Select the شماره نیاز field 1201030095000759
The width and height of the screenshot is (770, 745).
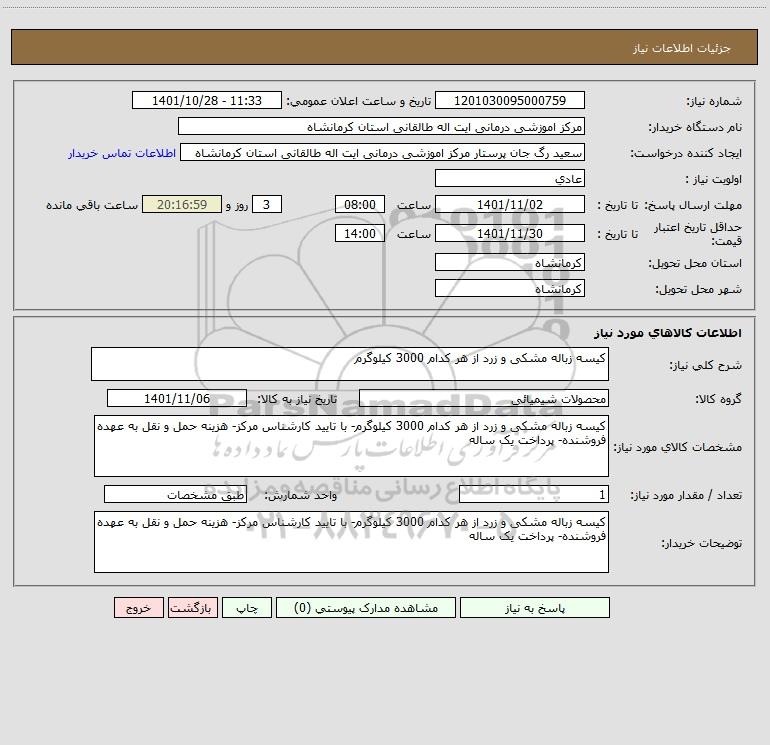point(510,100)
